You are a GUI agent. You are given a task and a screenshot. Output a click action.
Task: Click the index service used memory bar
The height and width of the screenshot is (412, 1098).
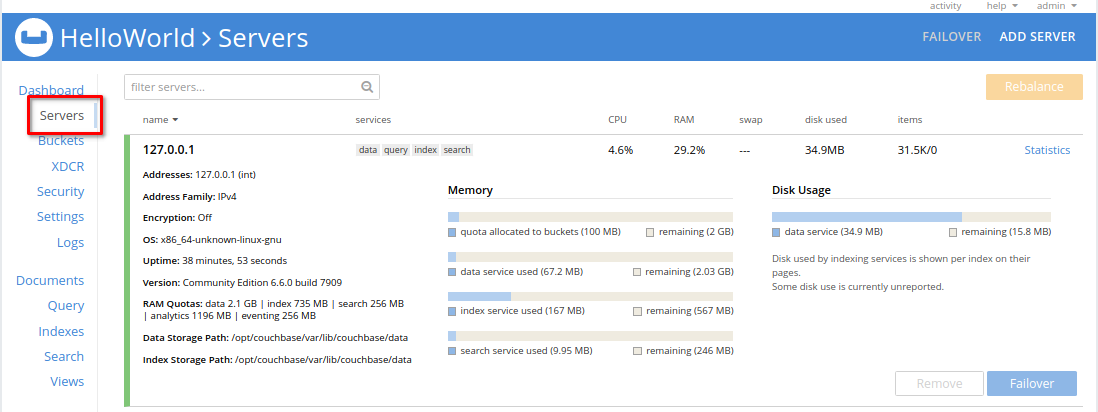click(x=590, y=296)
